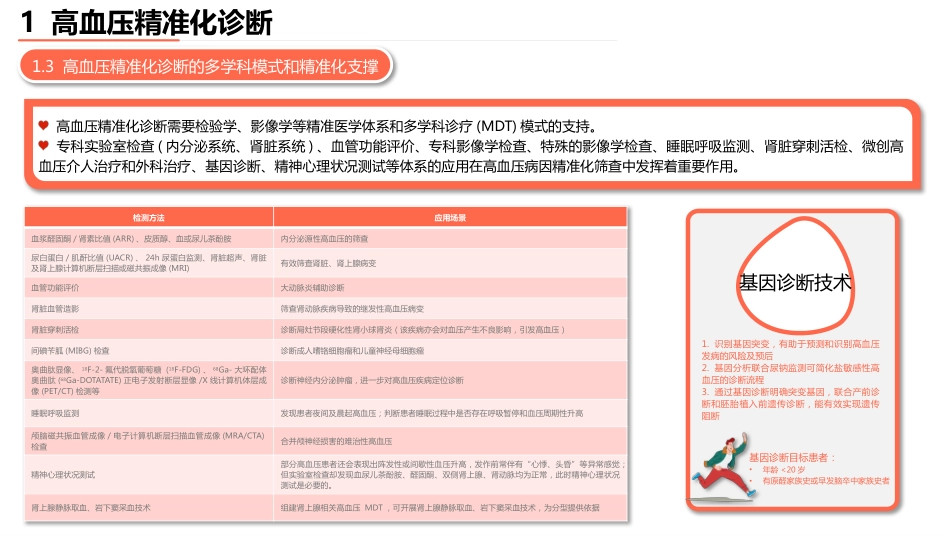Select point 3, "通过基因诊断明确突变基因"

(x=791, y=404)
